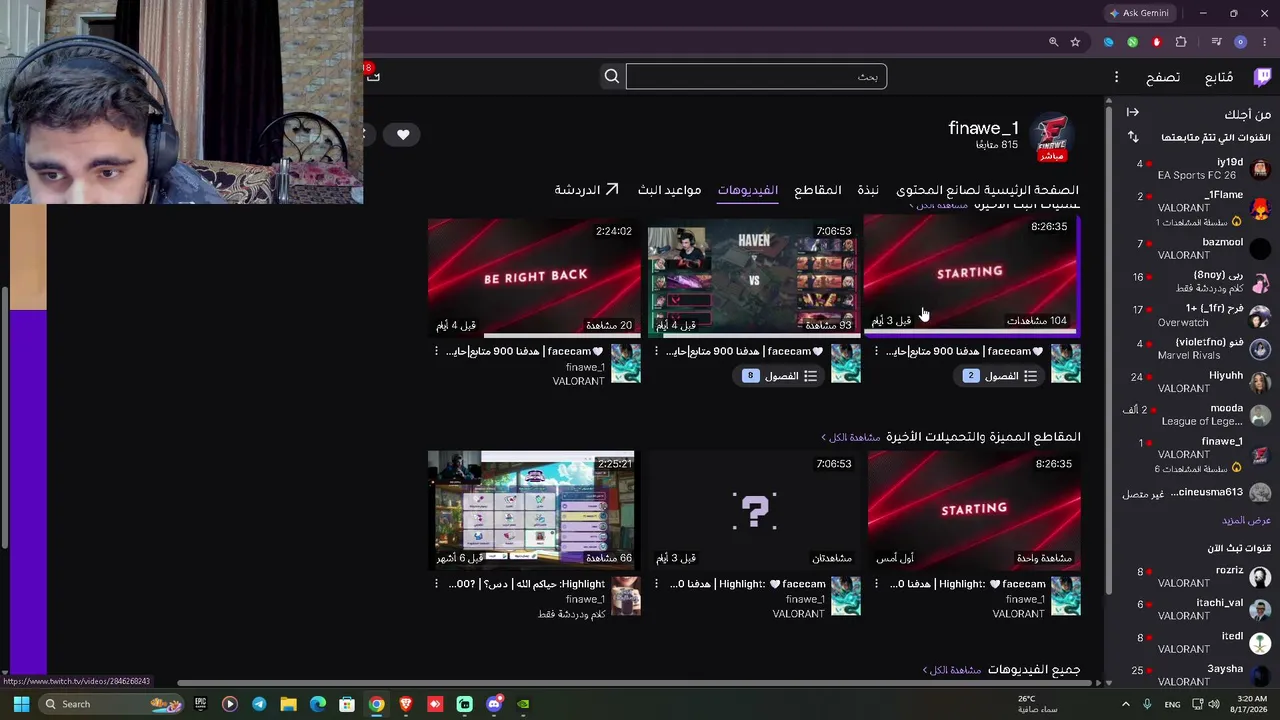Open the Twitch notifications inbox icon
This screenshot has width=1280, height=720.
tap(371, 76)
